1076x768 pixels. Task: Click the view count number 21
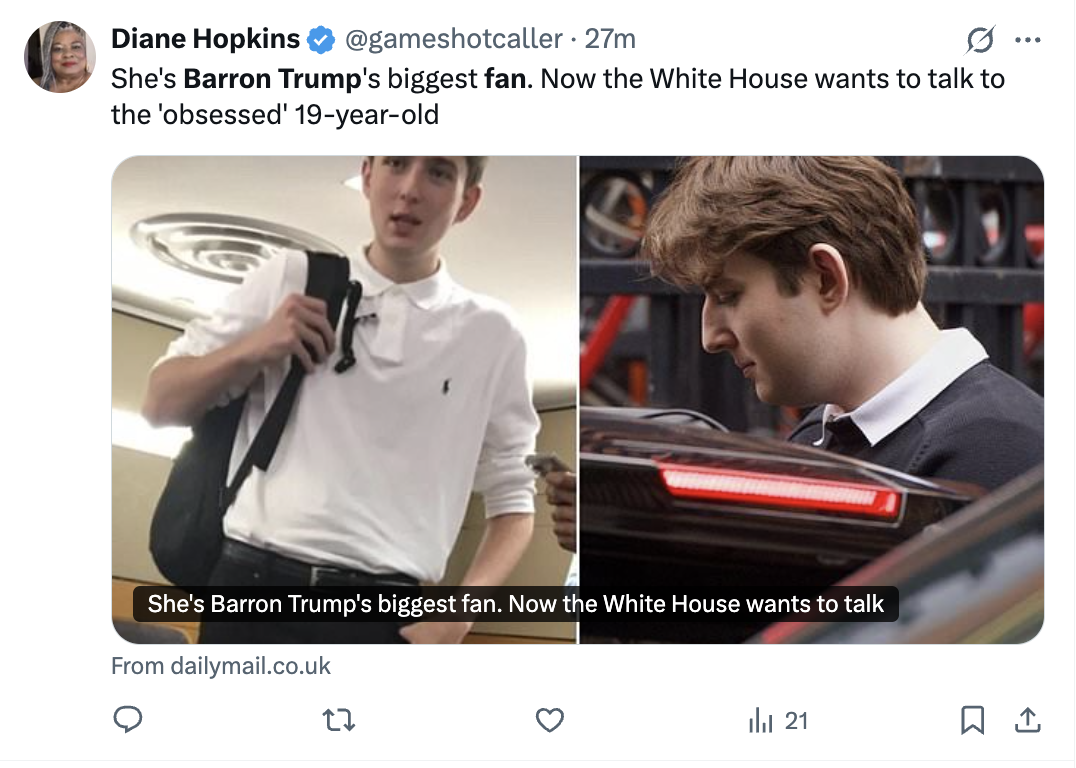(796, 720)
